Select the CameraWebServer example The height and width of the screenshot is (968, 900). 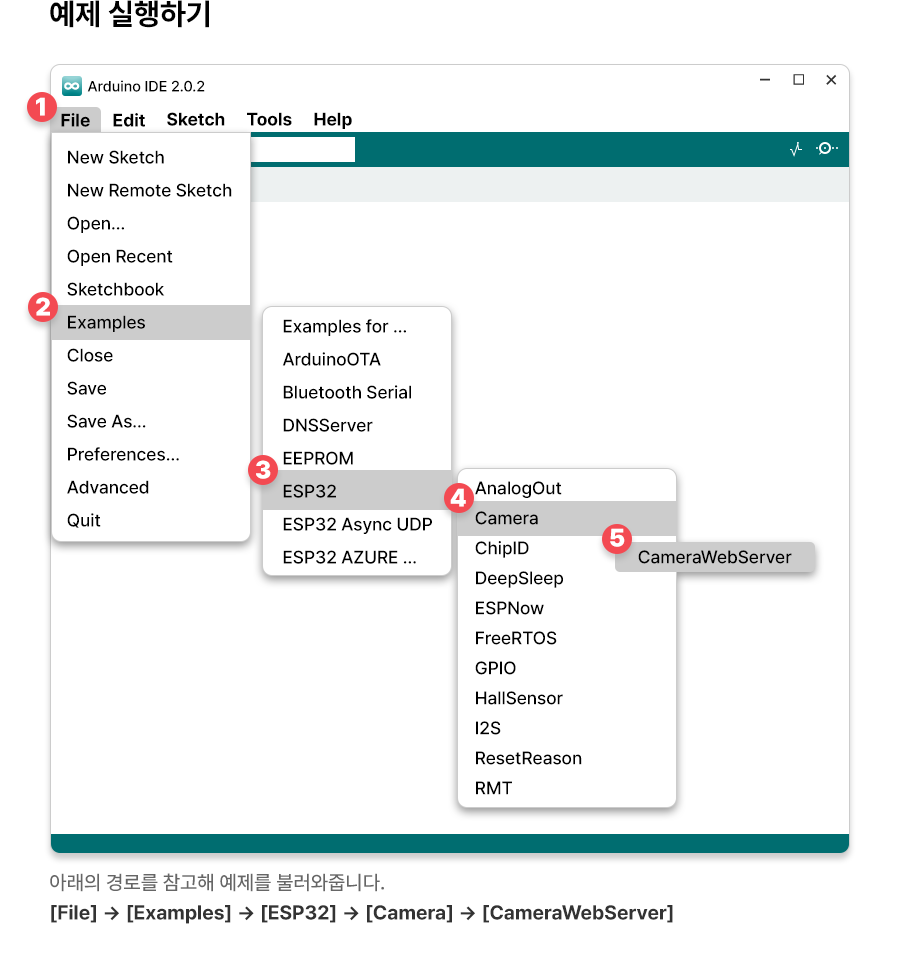pyautogui.click(x=714, y=558)
